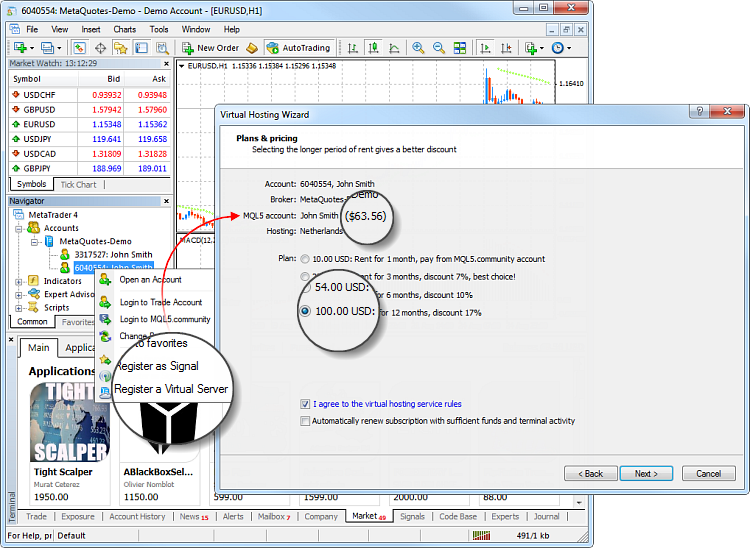750x548 pixels.
Task: Enable automatically renew subscription checkbox
Action: pos(306,421)
